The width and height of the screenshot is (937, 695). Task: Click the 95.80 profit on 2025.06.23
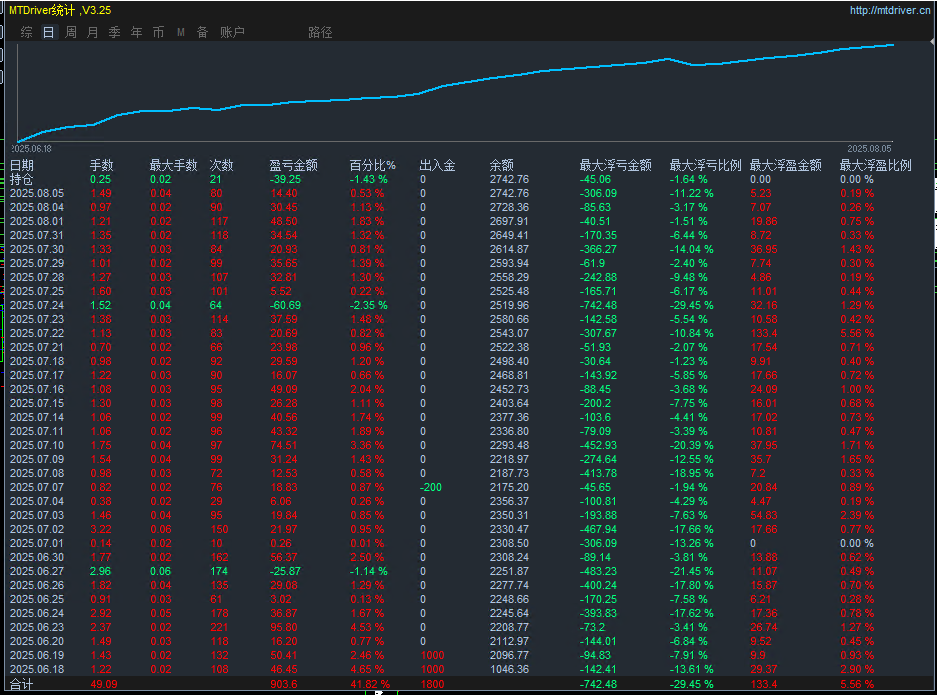coord(284,627)
